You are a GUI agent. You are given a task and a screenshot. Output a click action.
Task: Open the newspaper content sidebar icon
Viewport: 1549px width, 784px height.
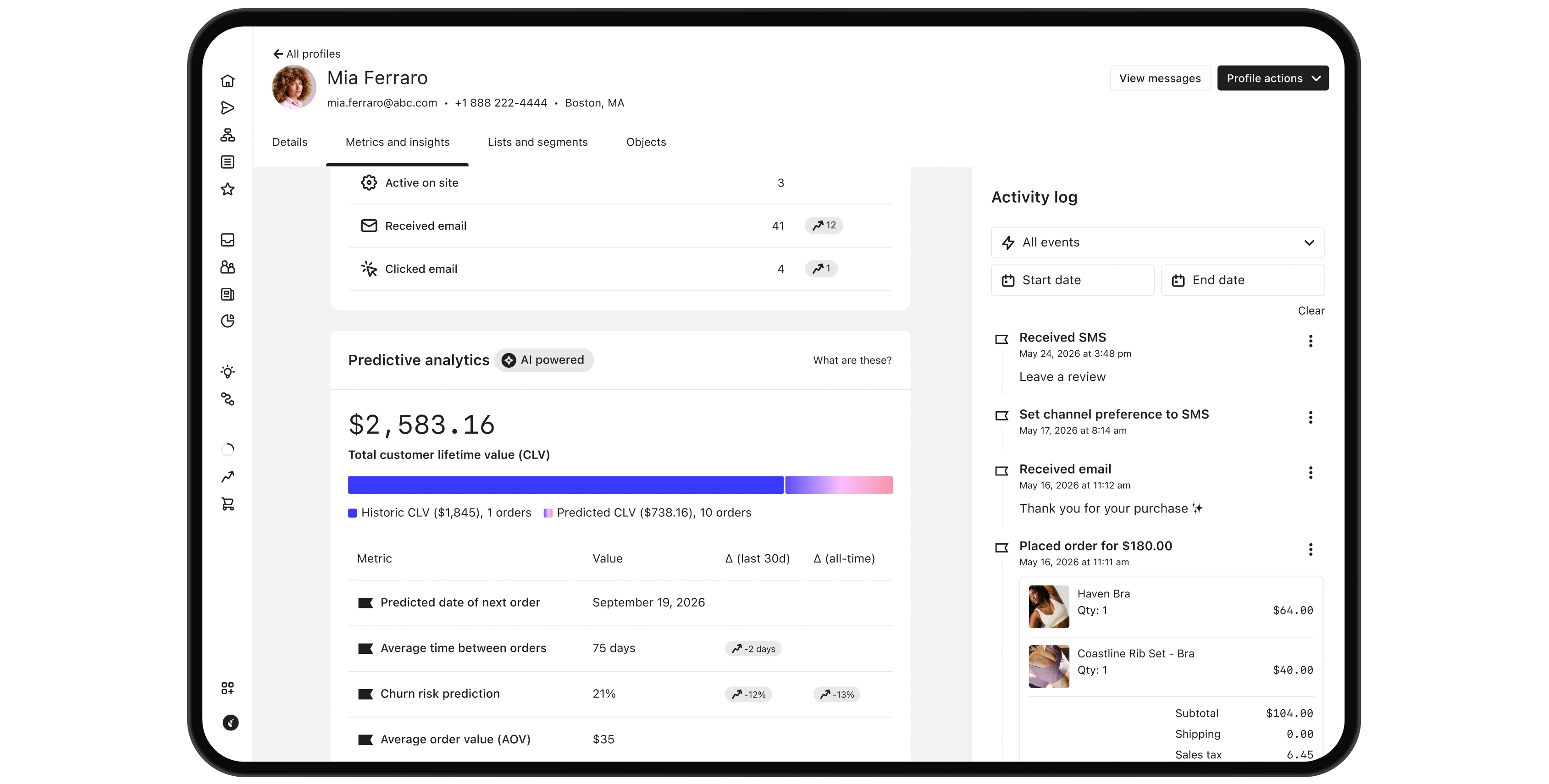coord(227,294)
